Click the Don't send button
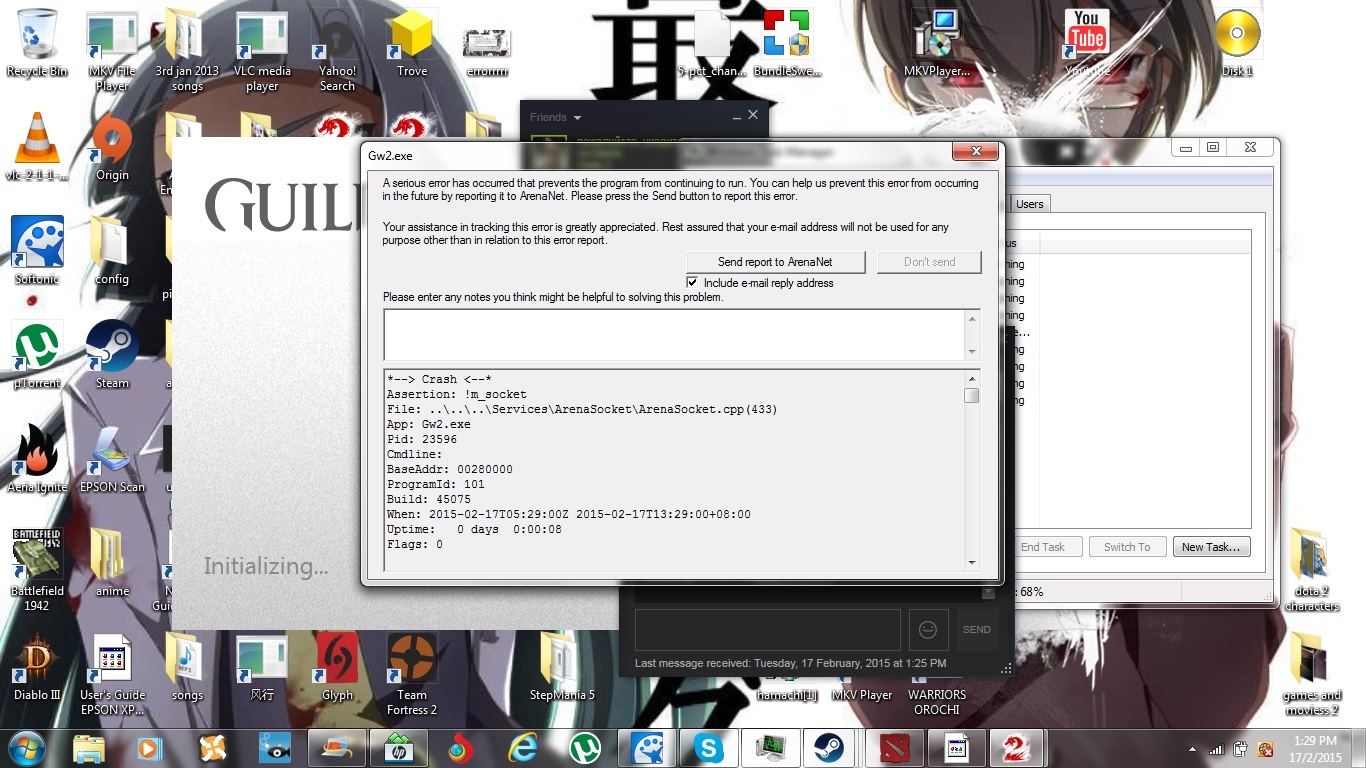Viewport: 1366px width, 768px height. tap(929, 262)
